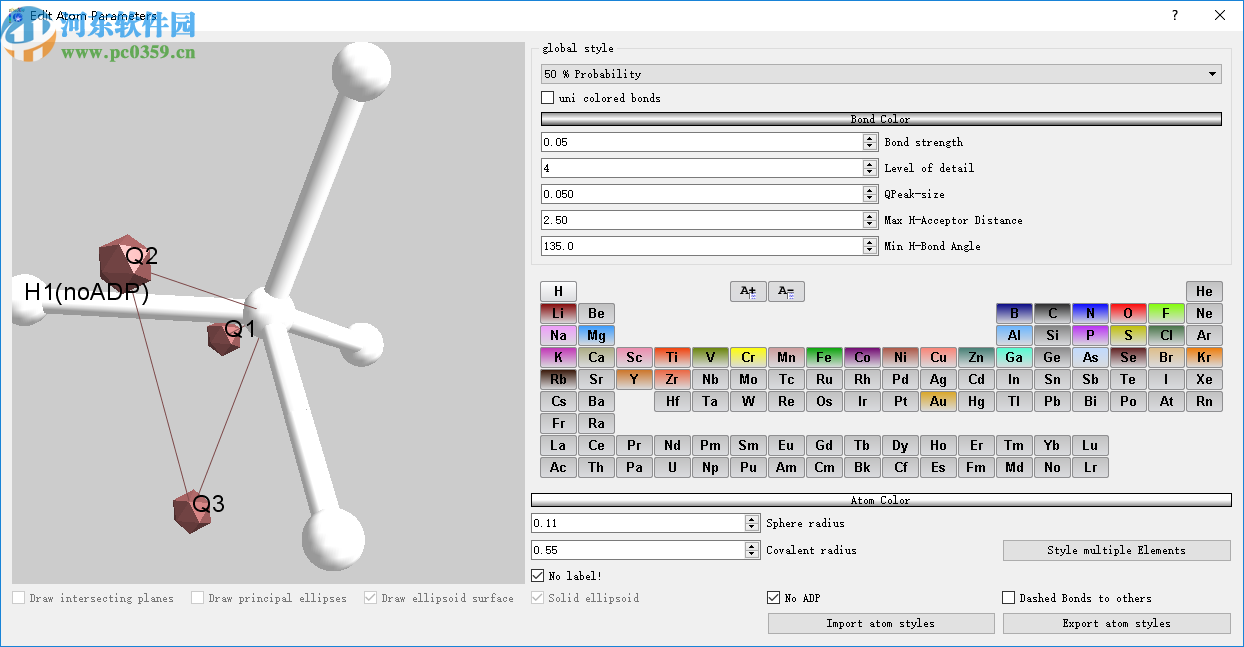This screenshot has height=647, width=1244.
Task: Click Export atom styles button
Action: (1117, 623)
